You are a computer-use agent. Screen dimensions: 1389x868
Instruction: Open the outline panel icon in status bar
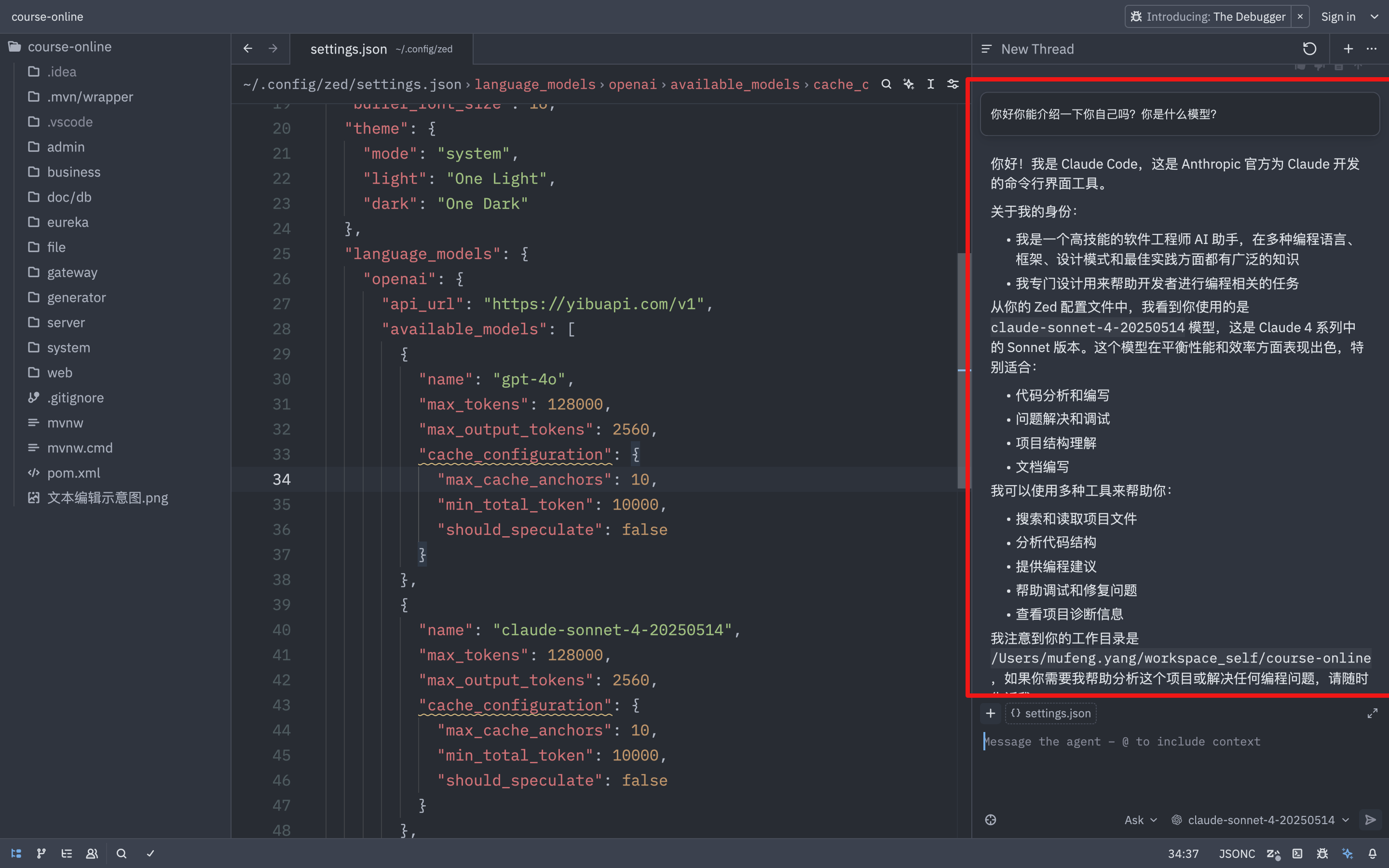pos(67,853)
